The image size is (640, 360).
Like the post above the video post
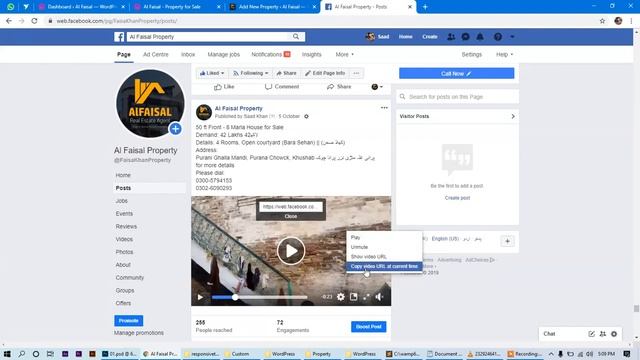224,87
